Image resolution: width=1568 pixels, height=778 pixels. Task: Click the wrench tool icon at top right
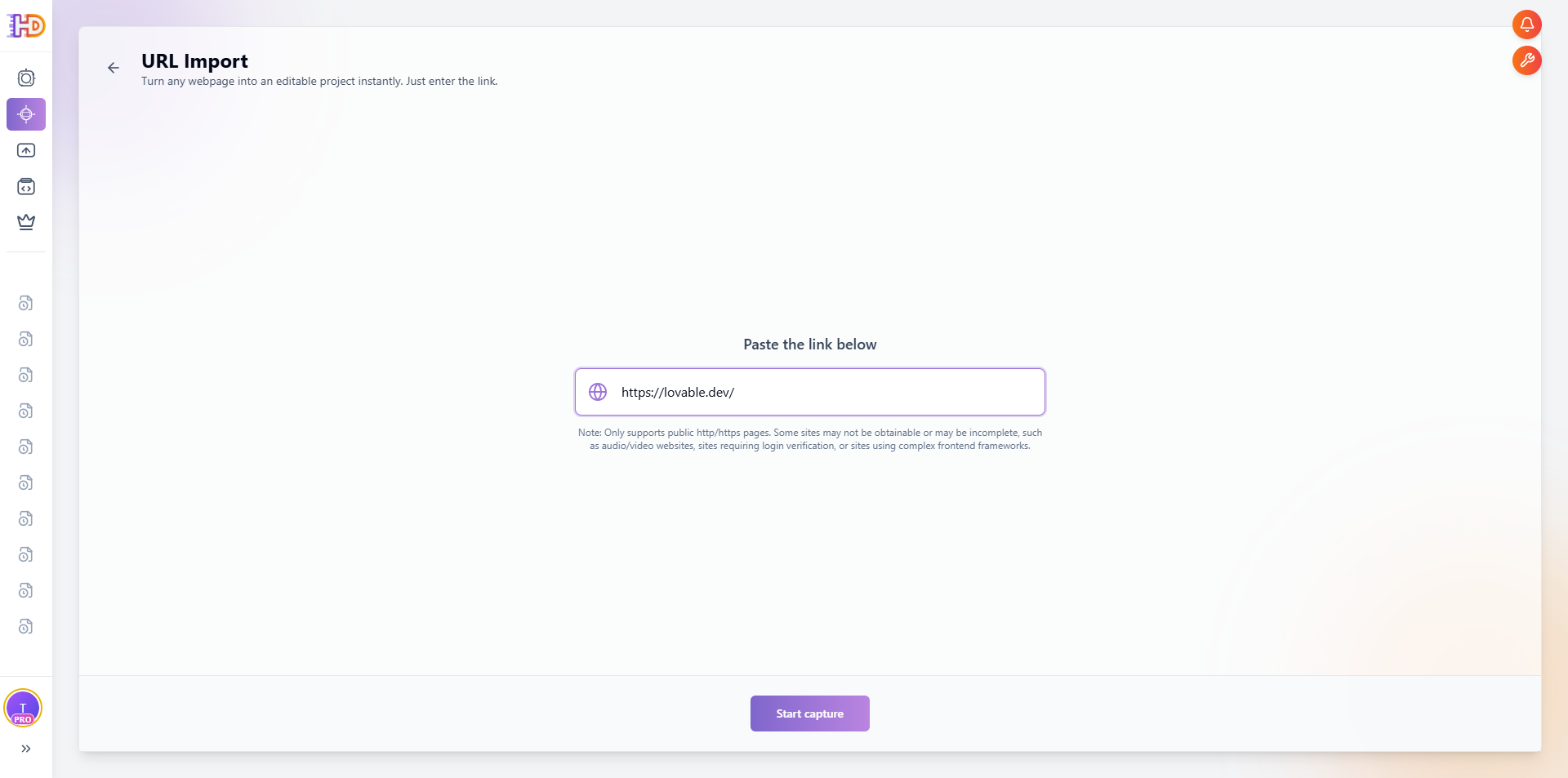(1527, 60)
